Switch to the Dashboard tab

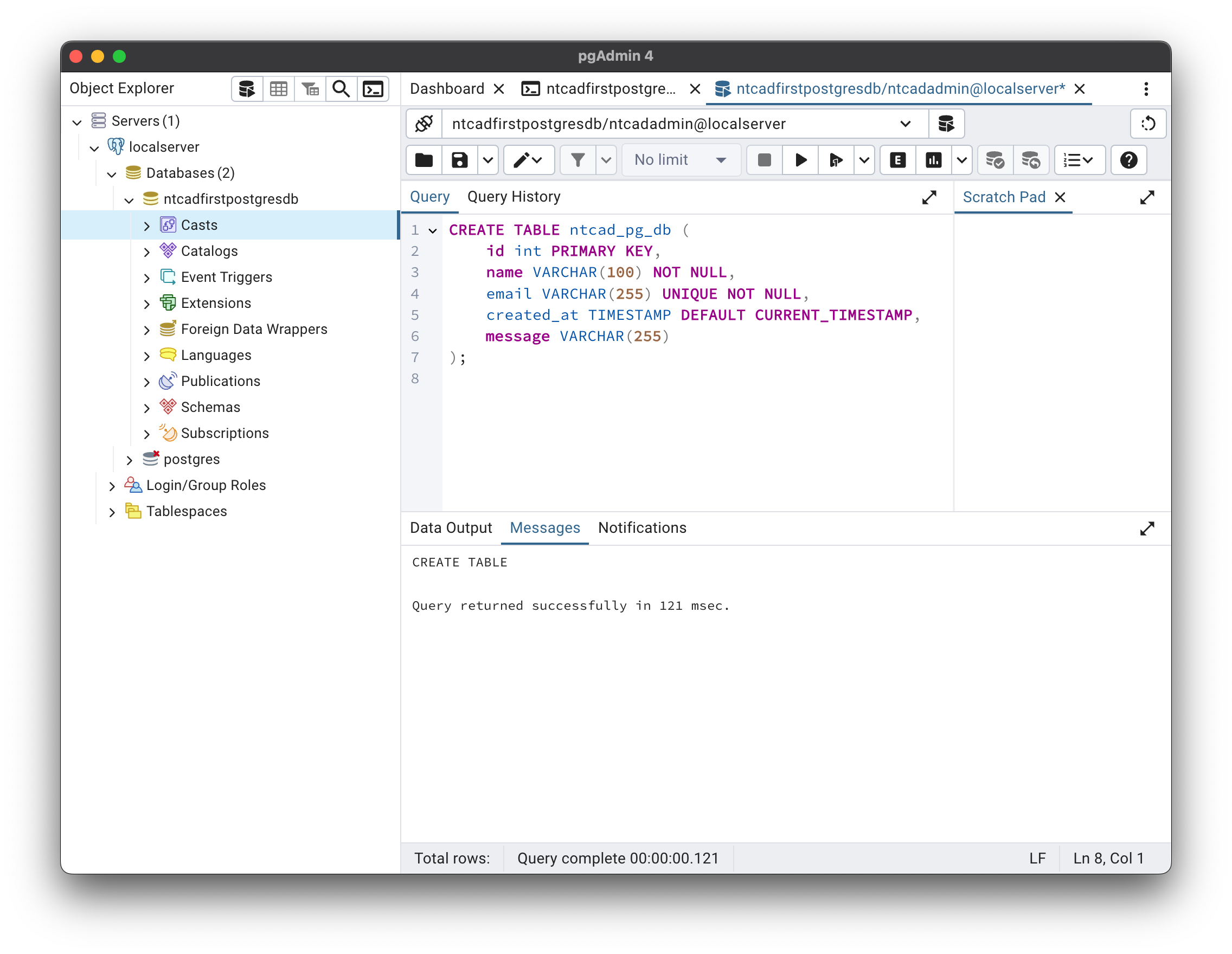[x=447, y=88]
